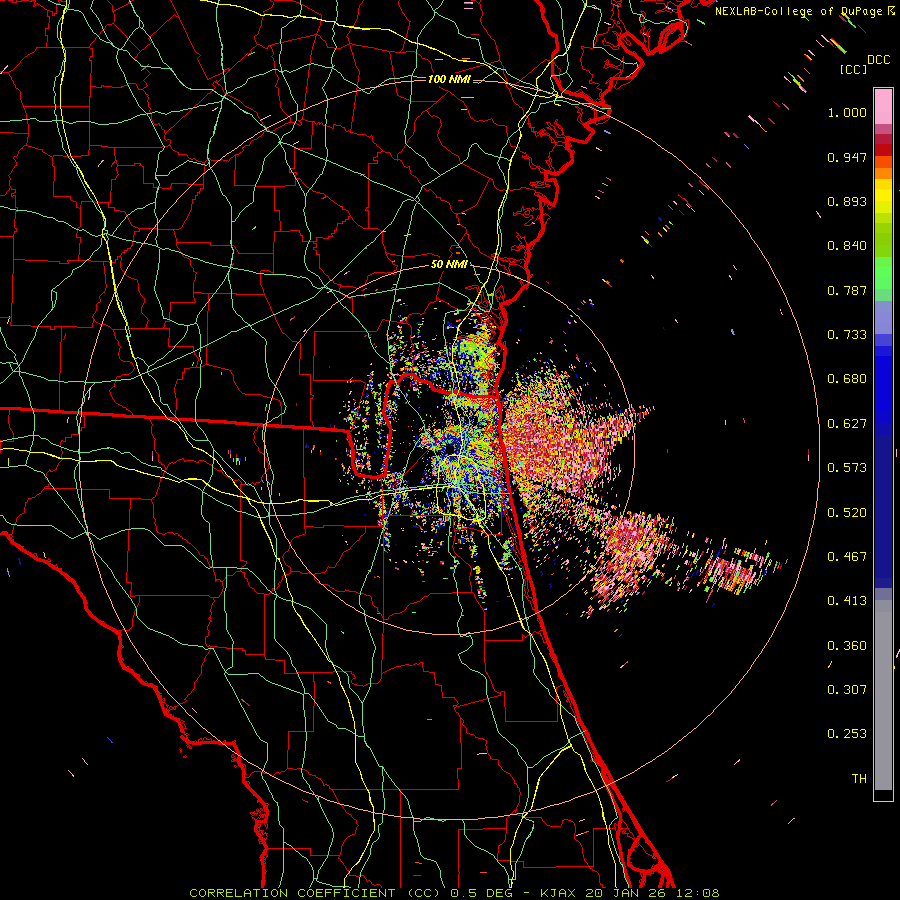Viewport: 900px width, 900px height.
Task: Click the TH threshold label
Action: 859,779
